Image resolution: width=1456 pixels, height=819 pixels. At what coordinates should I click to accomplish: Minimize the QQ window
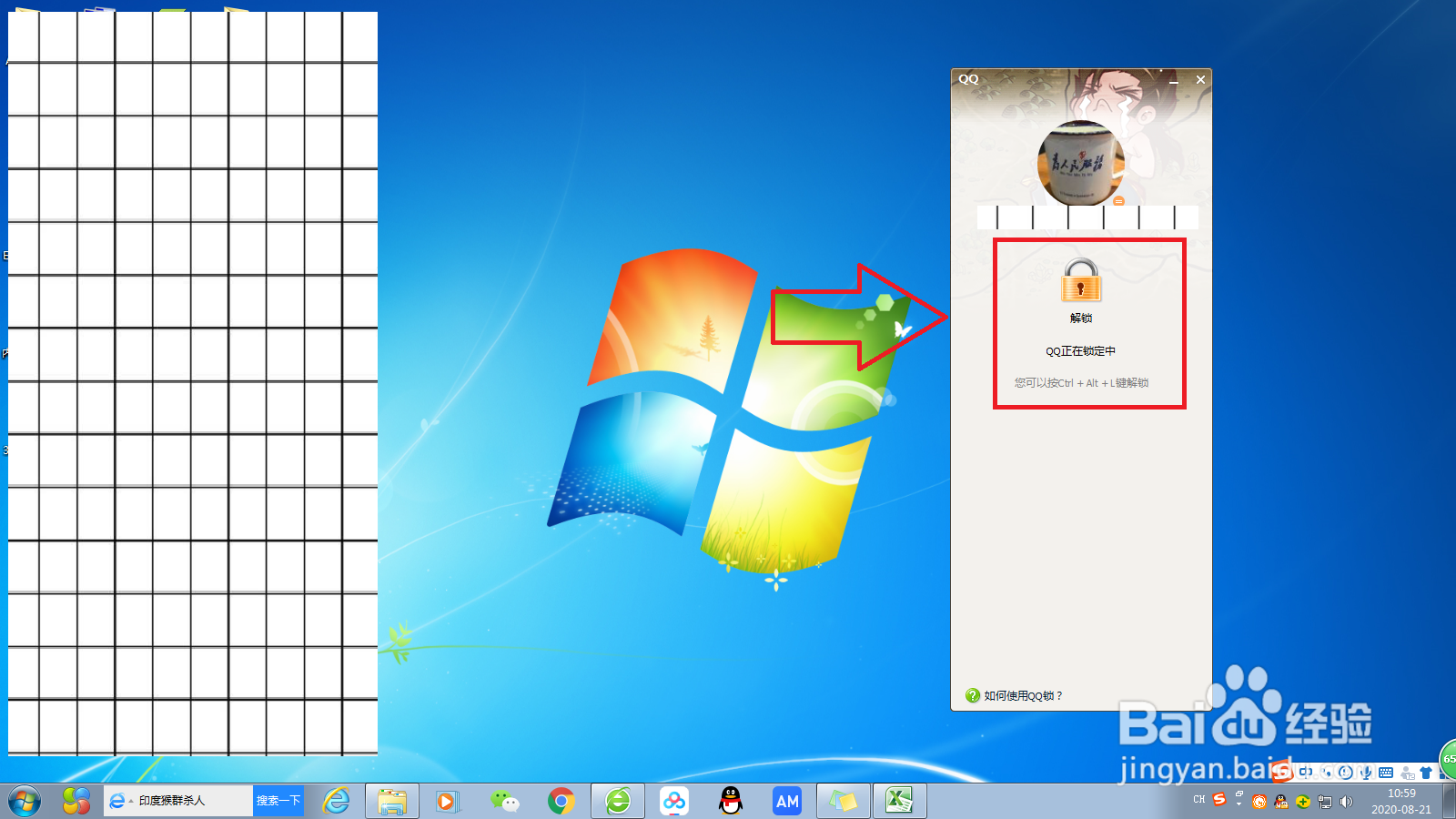(x=1174, y=80)
